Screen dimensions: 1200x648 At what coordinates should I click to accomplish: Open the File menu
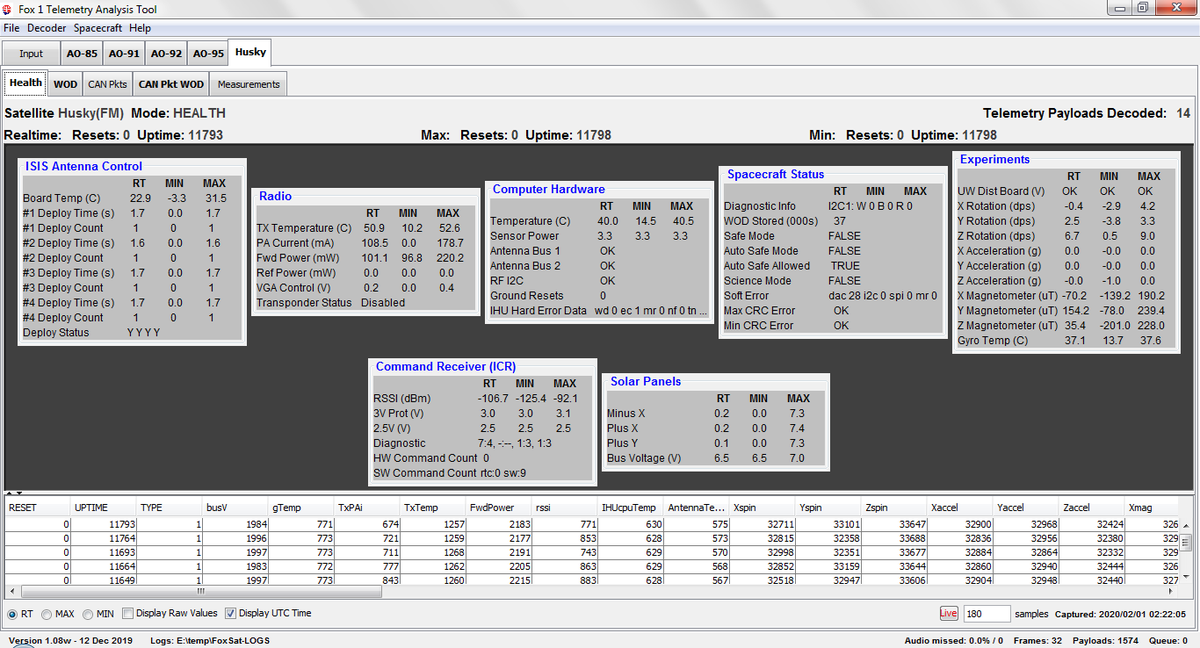click(x=11, y=28)
